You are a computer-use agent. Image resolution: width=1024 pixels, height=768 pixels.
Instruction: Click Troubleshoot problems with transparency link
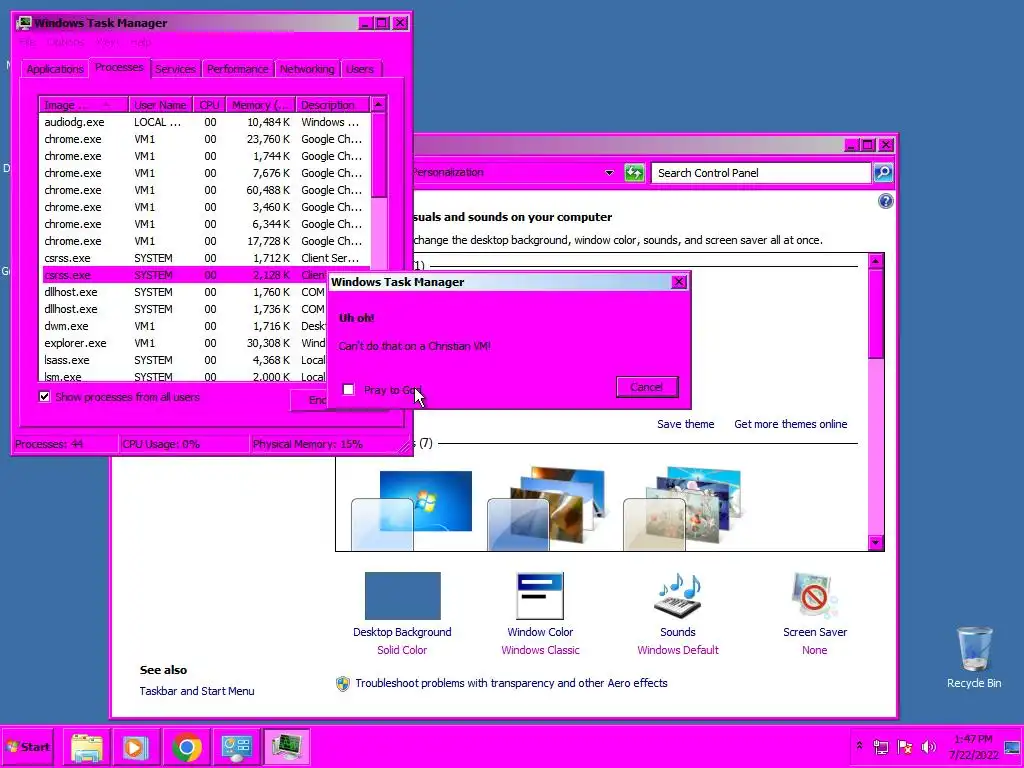coord(511,683)
